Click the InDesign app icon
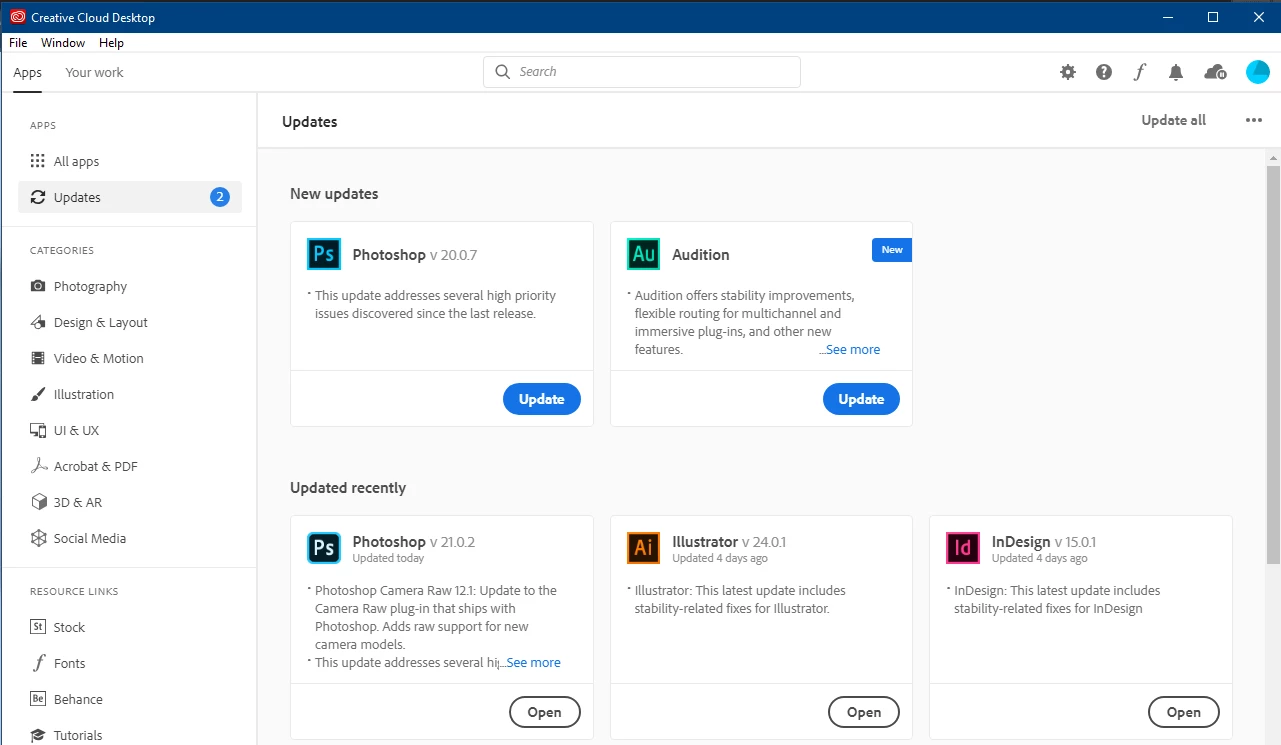 pyautogui.click(x=963, y=548)
